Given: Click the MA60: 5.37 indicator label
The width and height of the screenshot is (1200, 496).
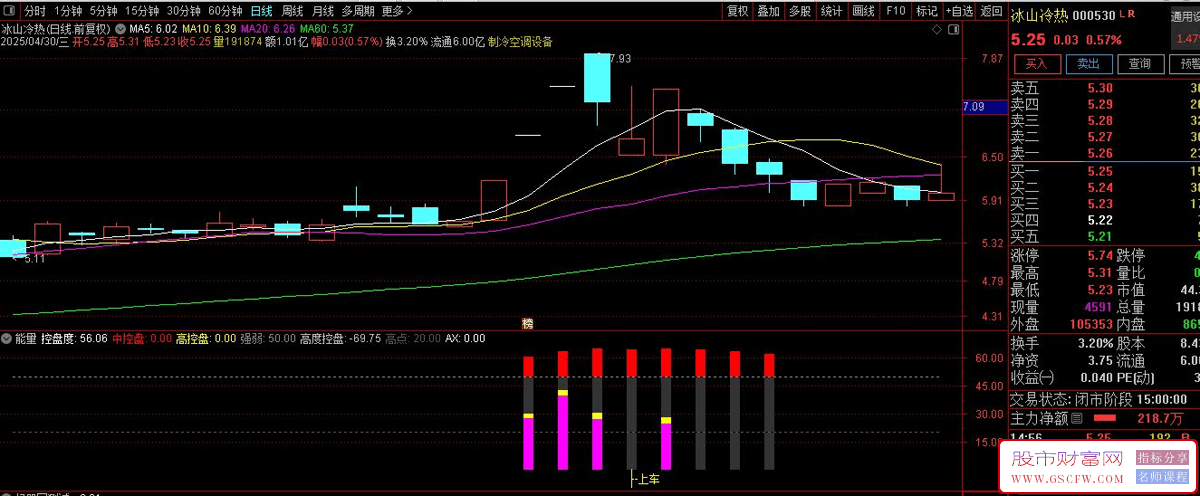Looking at the screenshot, I should [x=327, y=29].
